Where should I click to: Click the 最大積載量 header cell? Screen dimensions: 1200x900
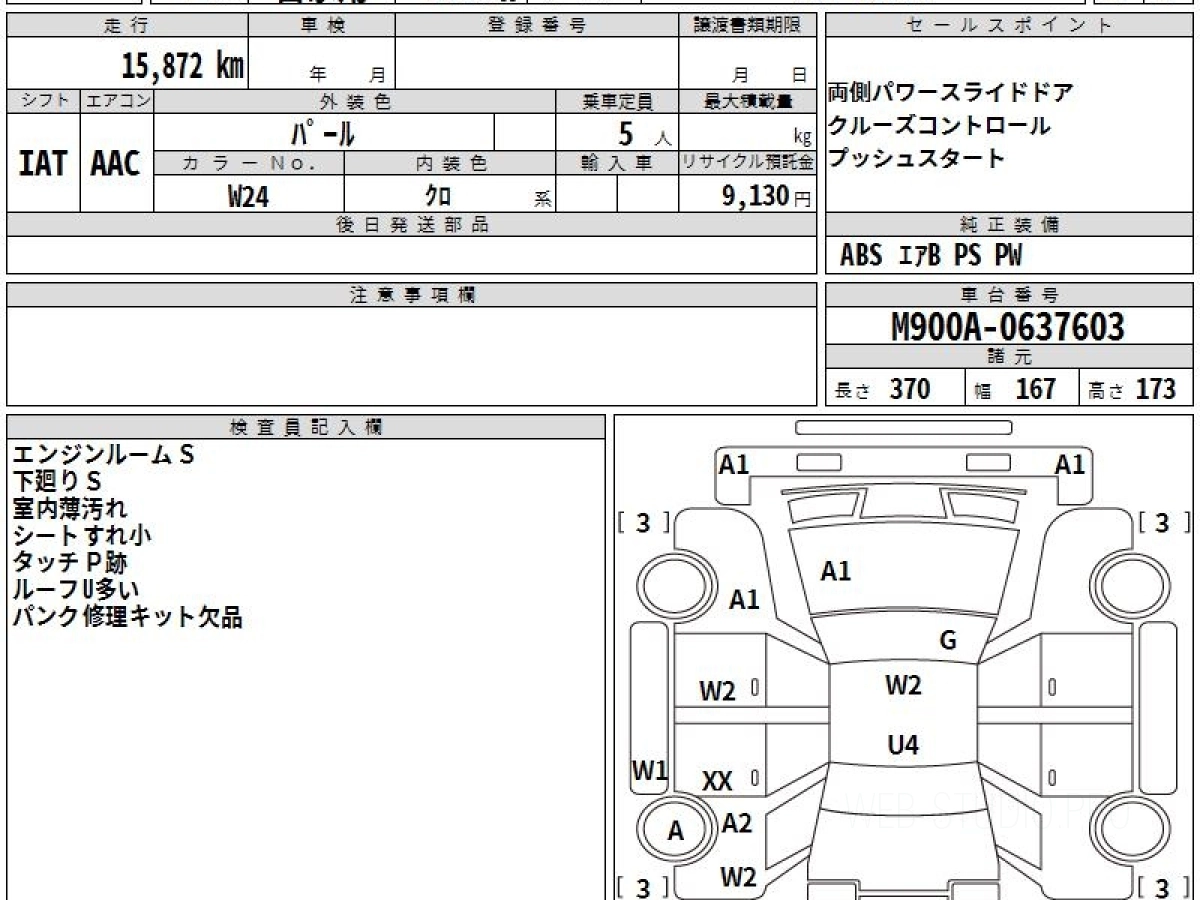pyautogui.click(x=748, y=102)
